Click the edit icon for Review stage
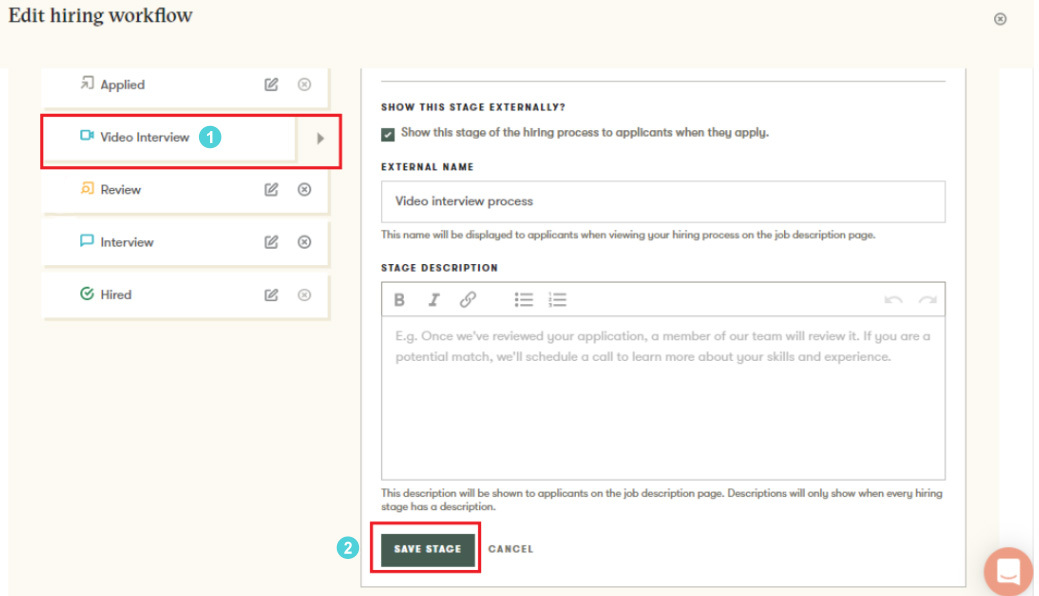Viewport: 1039px width, 596px height. click(271, 190)
